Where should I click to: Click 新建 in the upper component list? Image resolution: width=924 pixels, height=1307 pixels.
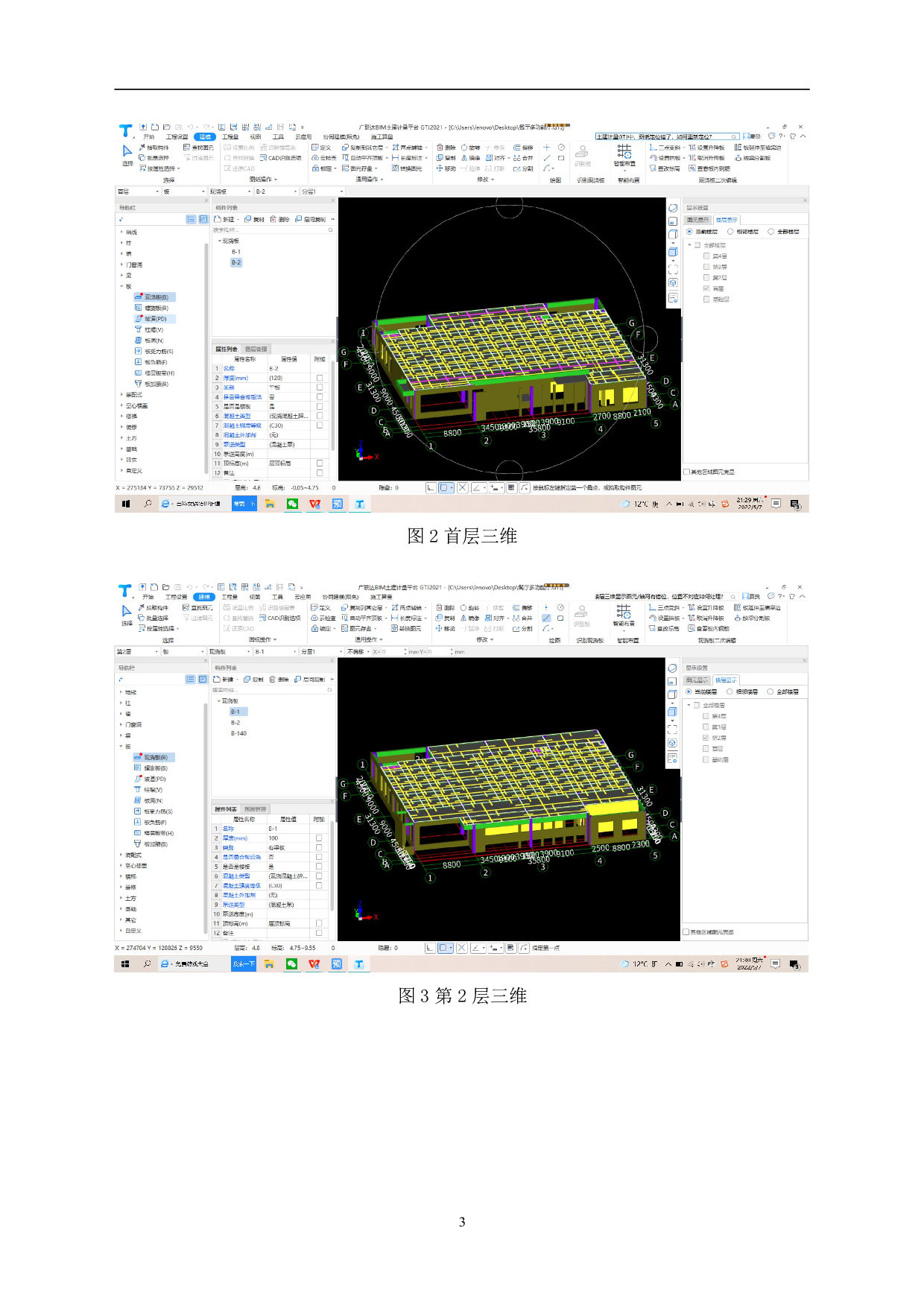pyautogui.click(x=225, y=220)
